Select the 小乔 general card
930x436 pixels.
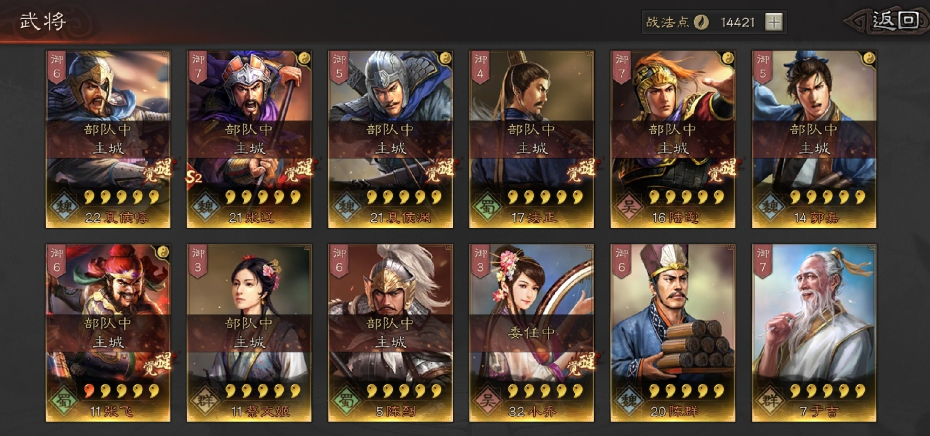532,333
